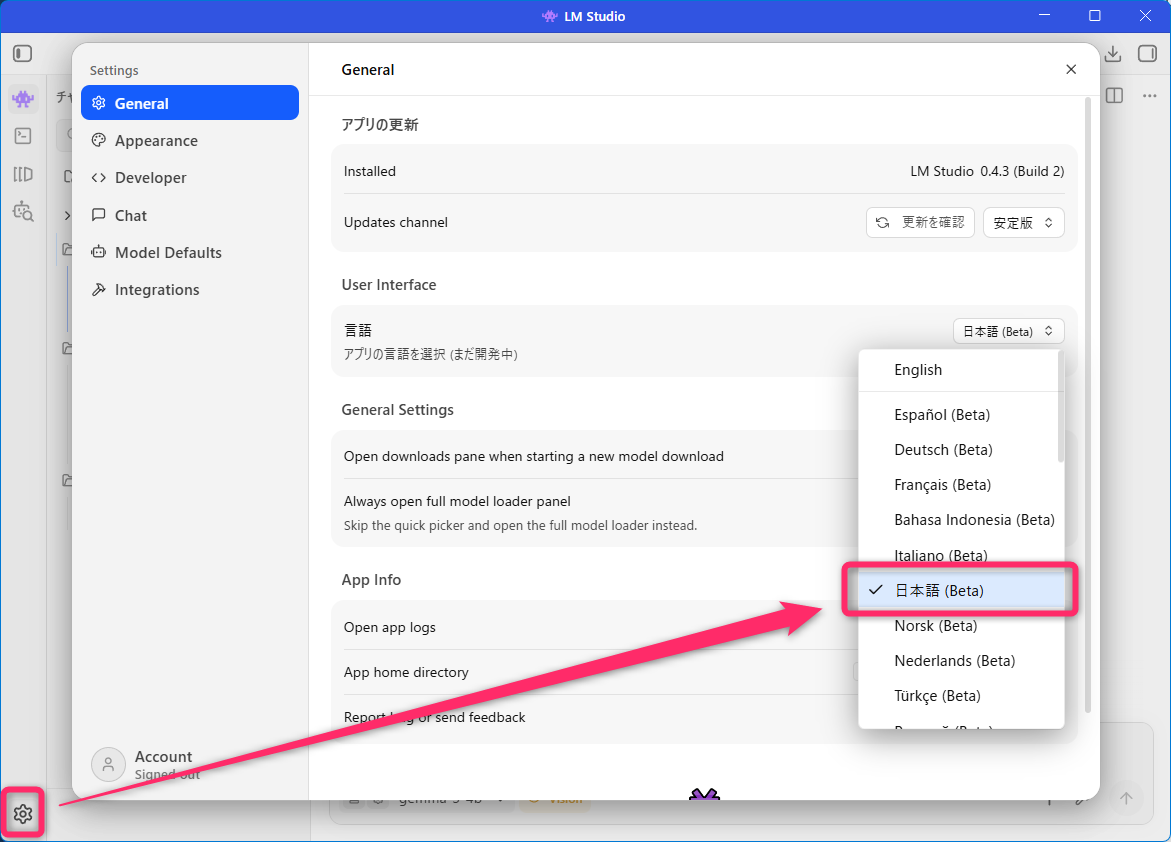Viewport: 1171px width, 842px height.
Task: Click the language list scrollbar
Action: pos(1060,410)
